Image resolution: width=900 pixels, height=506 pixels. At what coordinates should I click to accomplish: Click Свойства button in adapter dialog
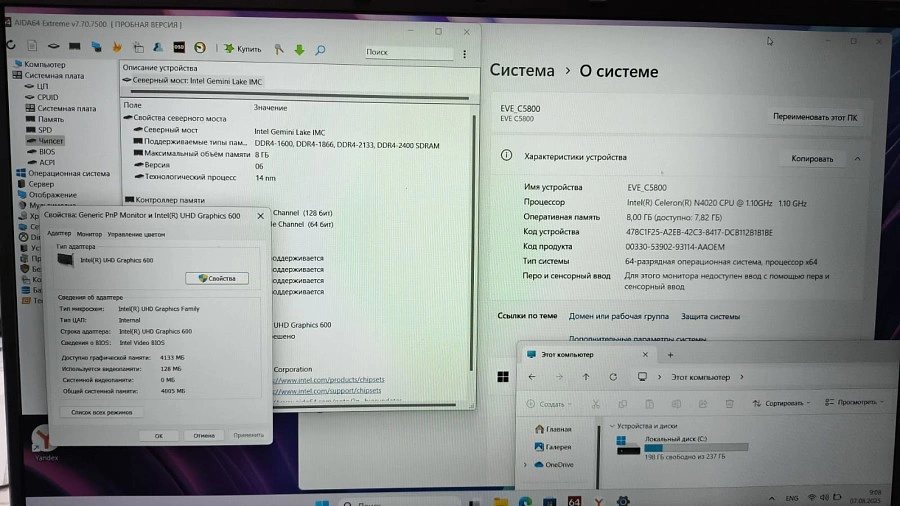pyautogui.click(x=217, y=278)
